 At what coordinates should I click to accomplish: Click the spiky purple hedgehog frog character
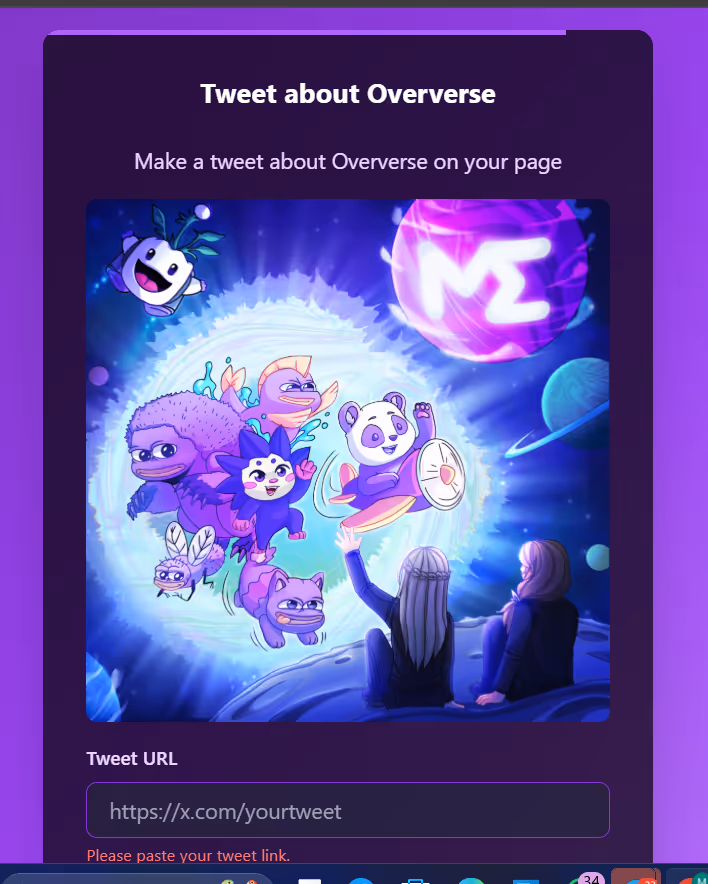[x=178, y=457]
